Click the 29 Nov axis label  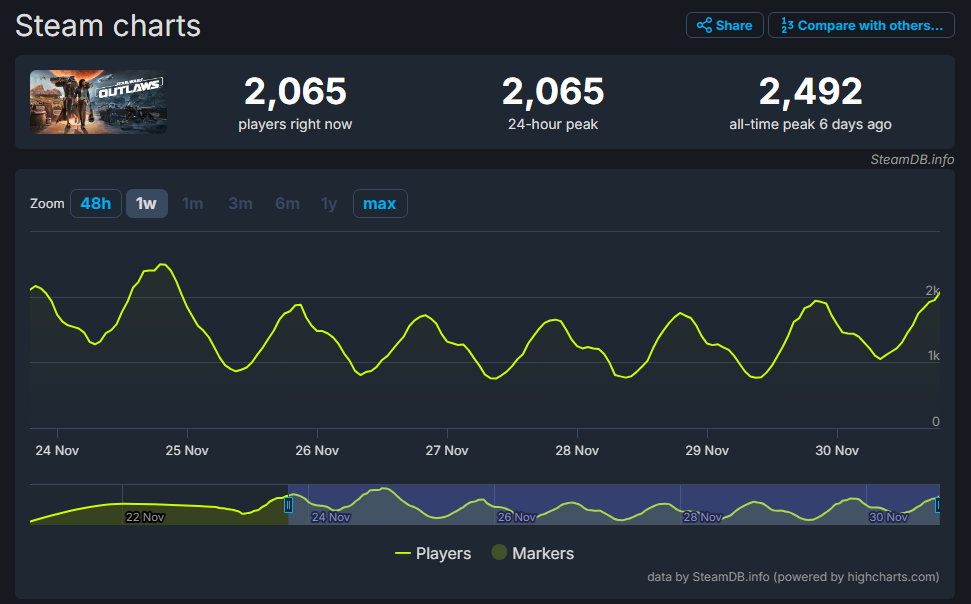coord(707,450)
